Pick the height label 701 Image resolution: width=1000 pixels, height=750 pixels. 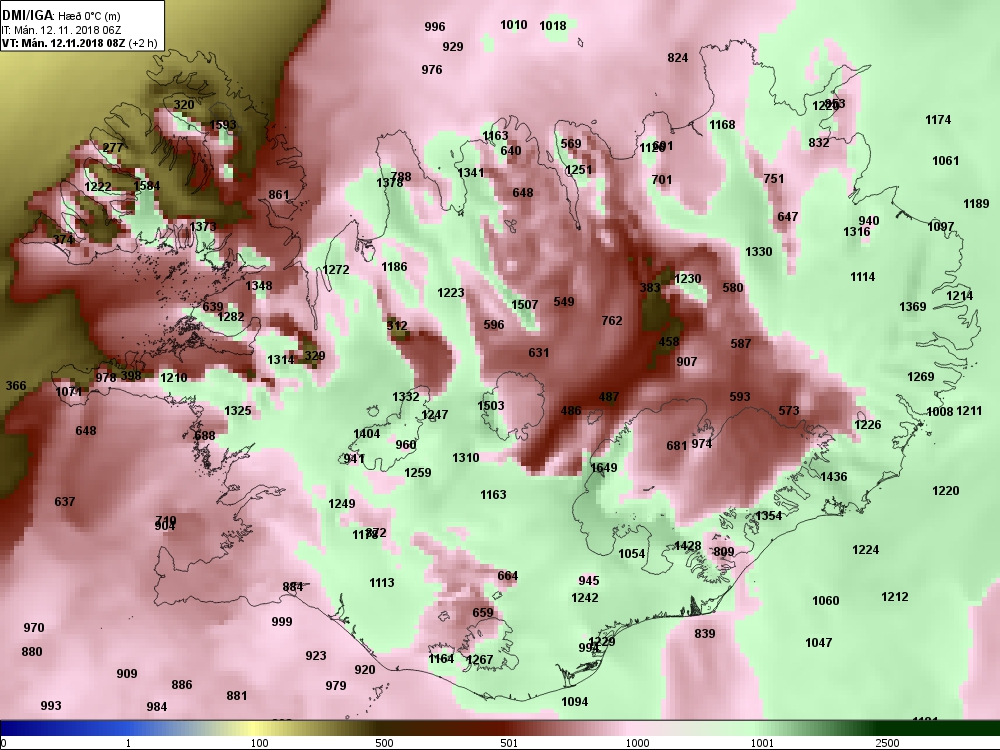pyautogui.click(x=661, y=180)
